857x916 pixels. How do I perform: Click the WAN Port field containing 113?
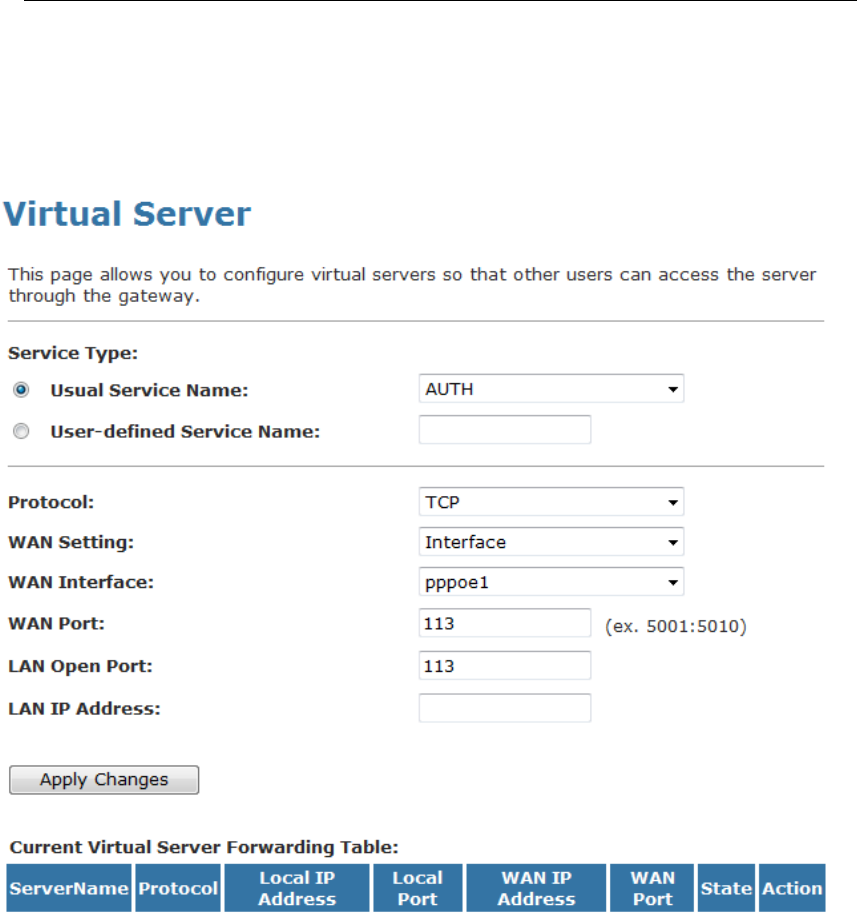click(505, 623)
